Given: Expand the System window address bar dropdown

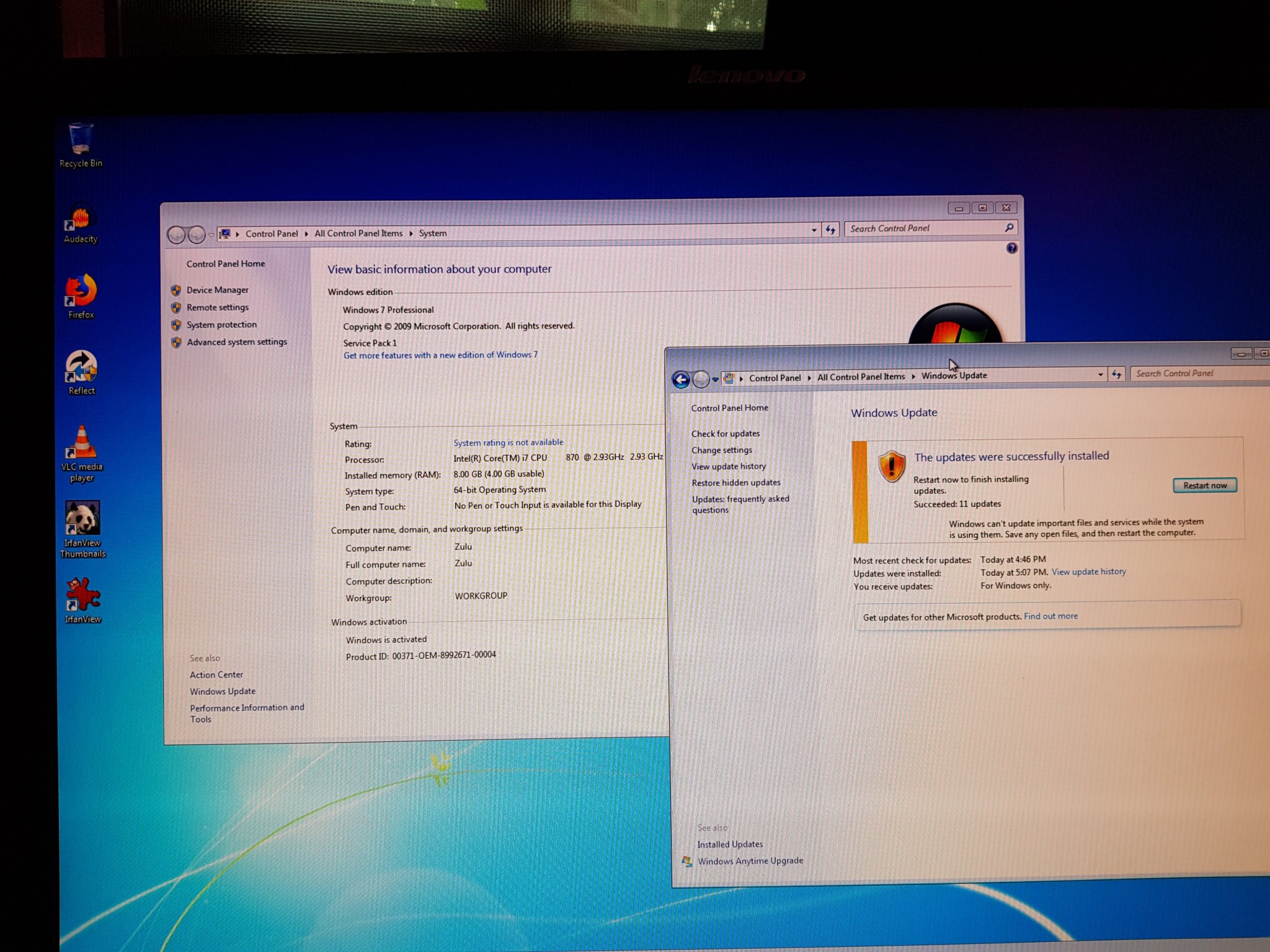Looking at the screenshot, I should click(x=814, y=231).
